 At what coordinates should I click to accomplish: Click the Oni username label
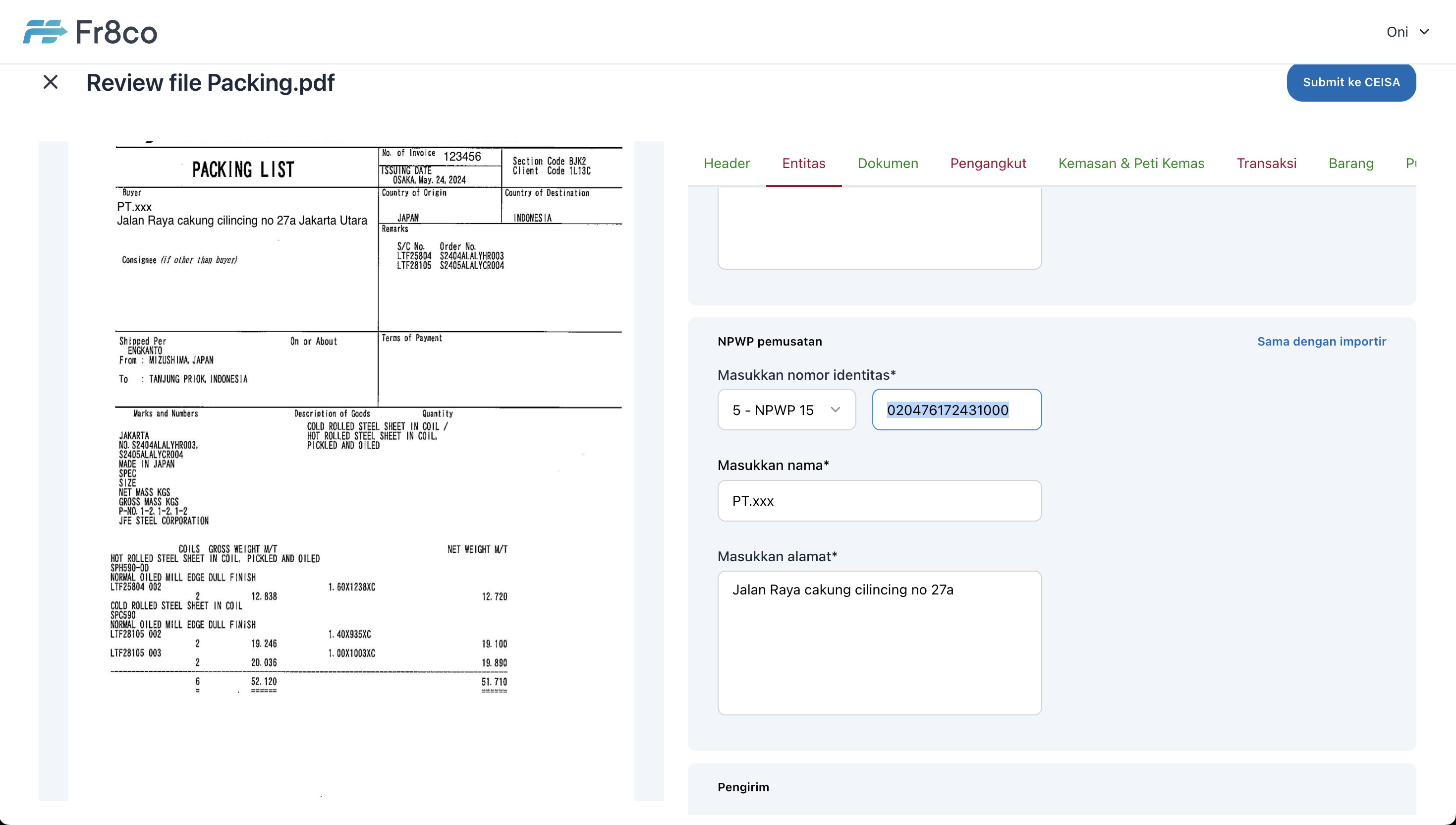(1397, 32)
